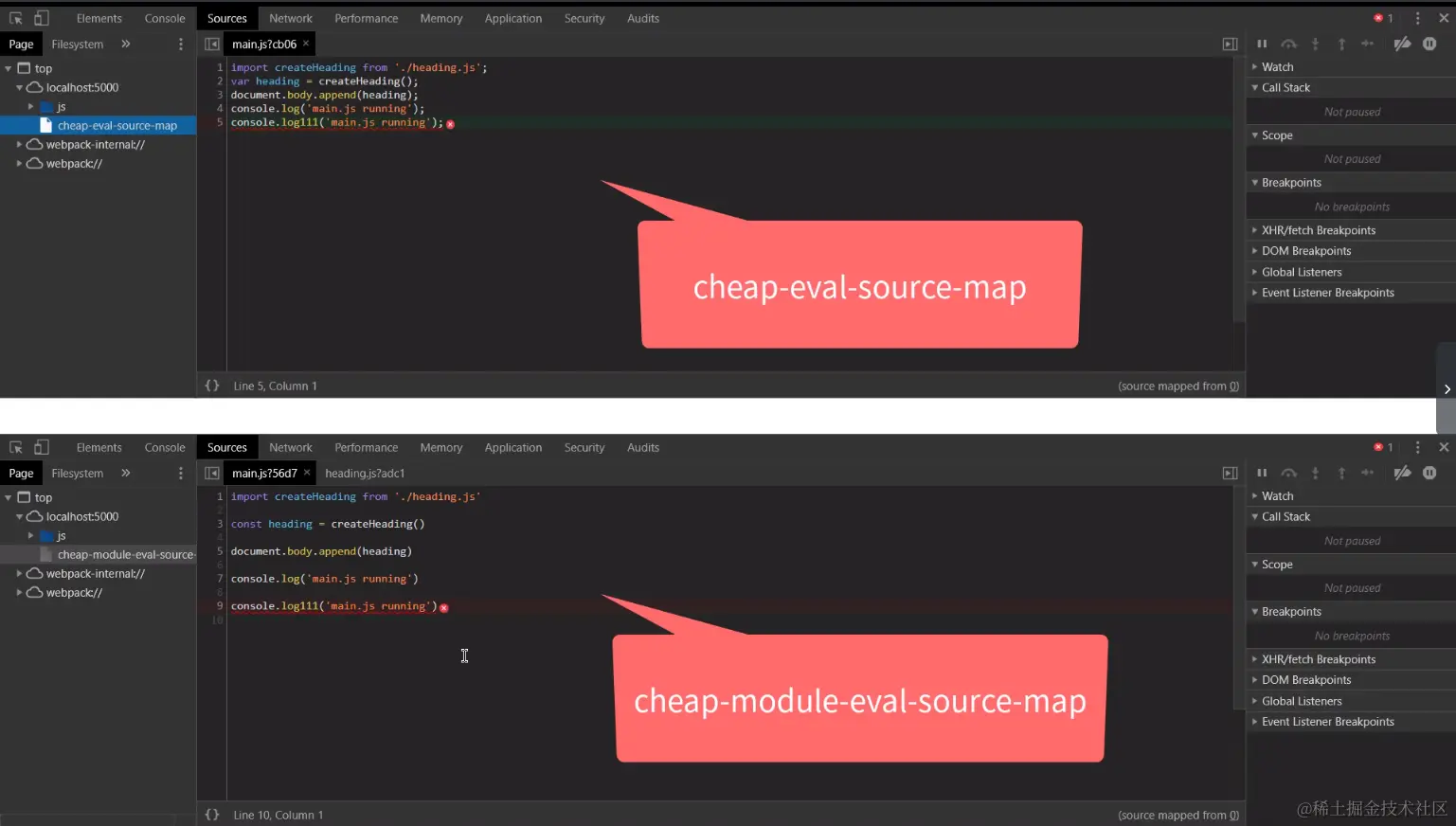Toggle Pause on exceptions in cheap-module-eval DevTools
Viewport: 1456px width, 826px height.
1429,473
